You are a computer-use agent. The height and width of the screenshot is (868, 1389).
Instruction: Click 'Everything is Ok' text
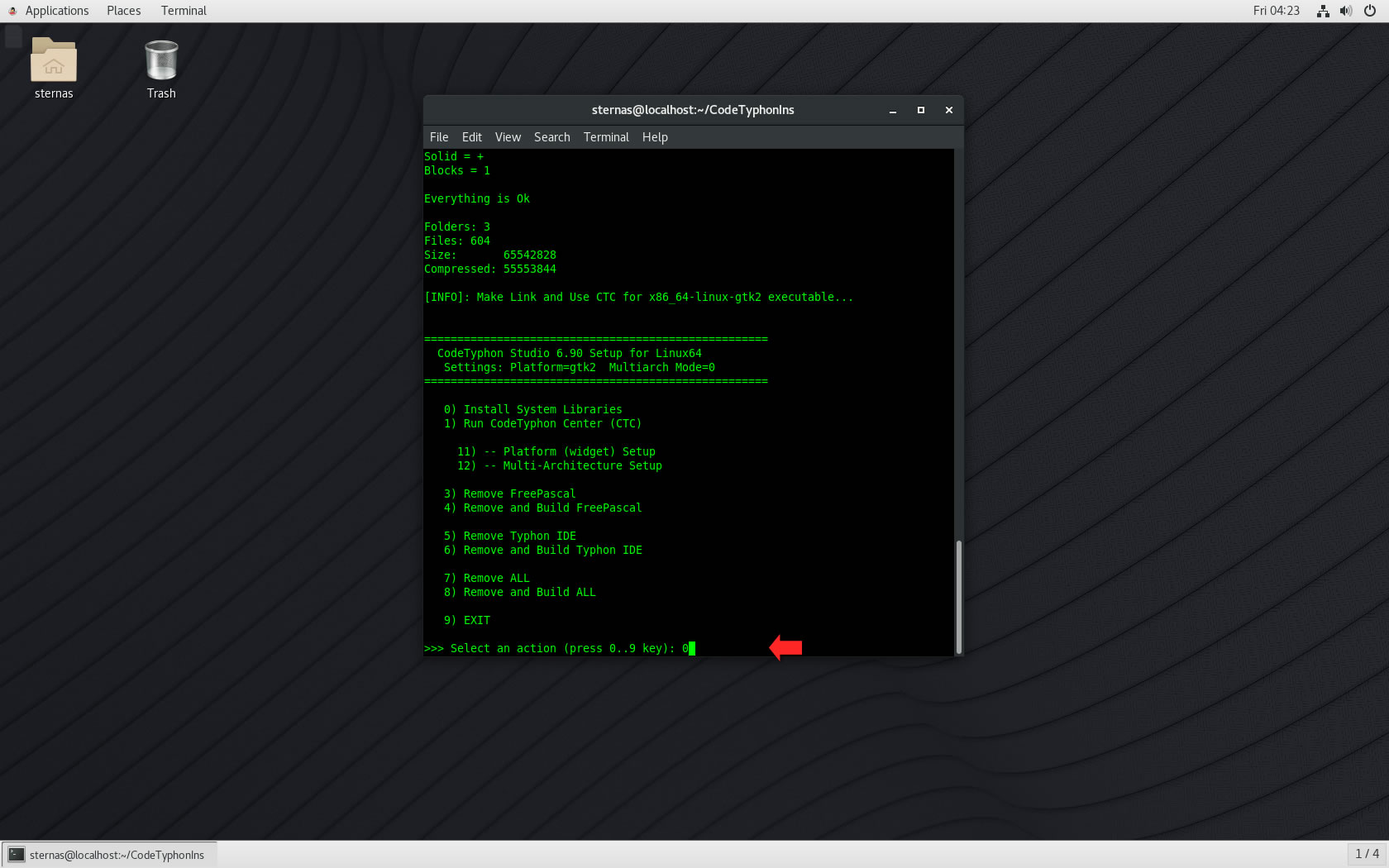click(477, 198)
